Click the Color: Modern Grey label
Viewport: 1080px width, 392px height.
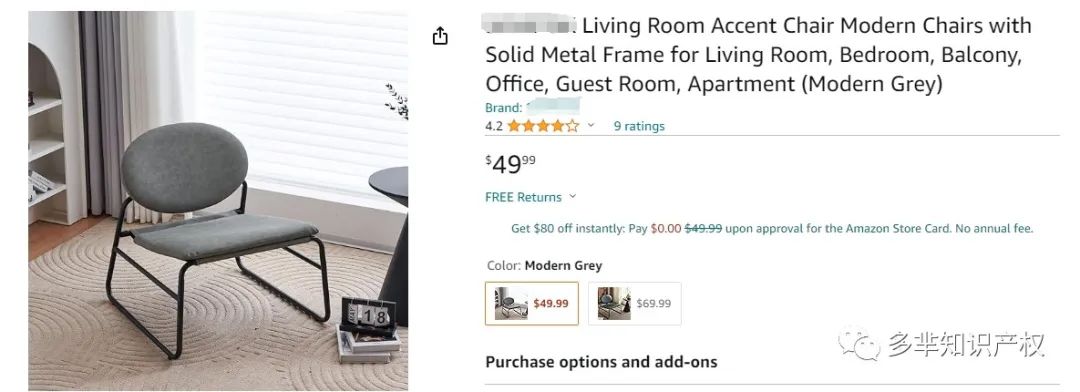point(544,265)
